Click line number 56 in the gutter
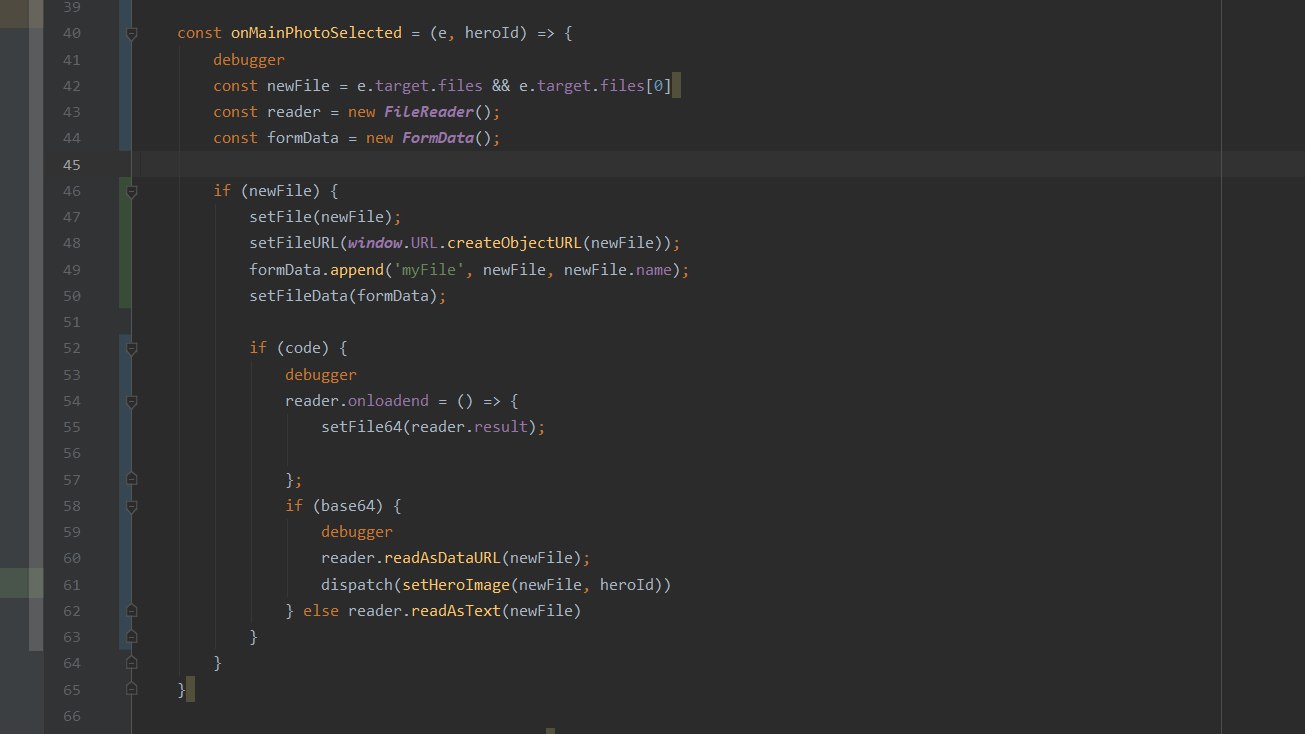This screenshot has width=1305, height=734. [x=71, y=453]
